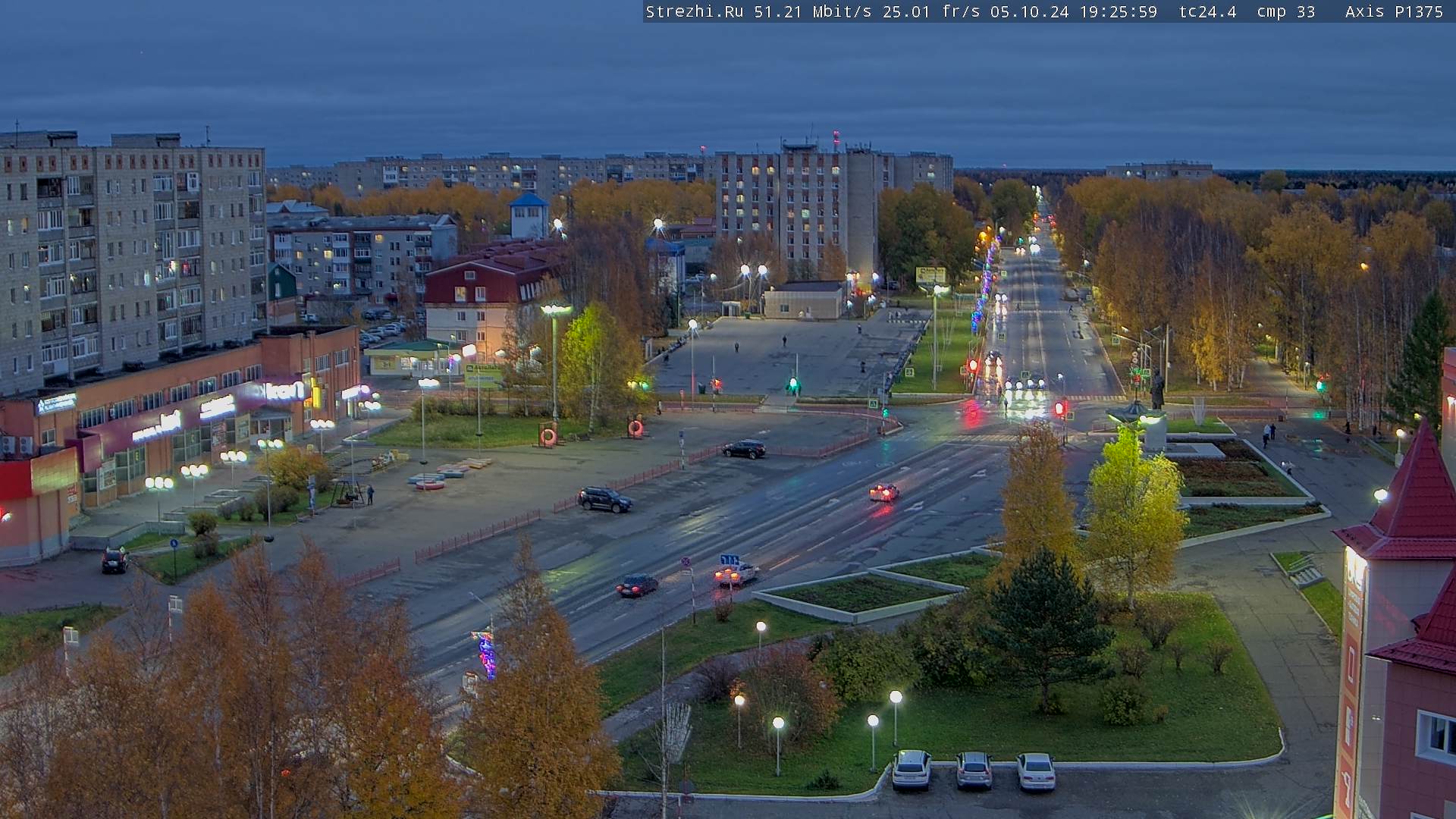Screen dimensions: 1456x819
Task: Select the Axis P1375 camera model text
Action: [1394, 12]
